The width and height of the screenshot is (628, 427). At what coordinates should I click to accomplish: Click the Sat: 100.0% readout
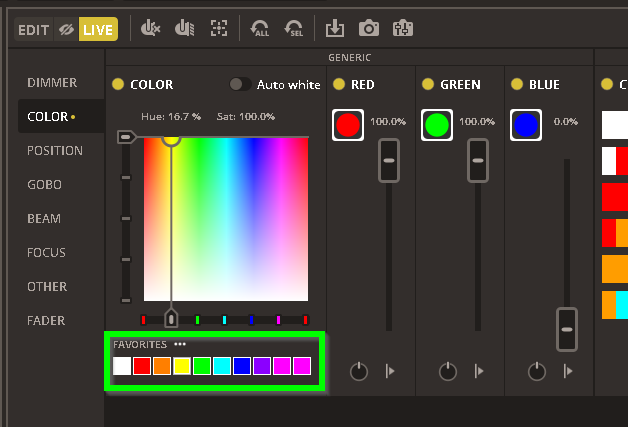(x=246, y=117)
